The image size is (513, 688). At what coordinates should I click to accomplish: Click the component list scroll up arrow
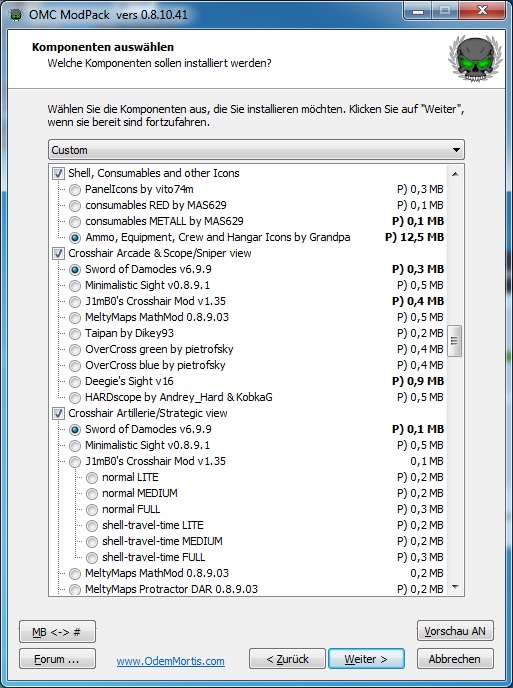pyautogui.click(x=455, y=174)
